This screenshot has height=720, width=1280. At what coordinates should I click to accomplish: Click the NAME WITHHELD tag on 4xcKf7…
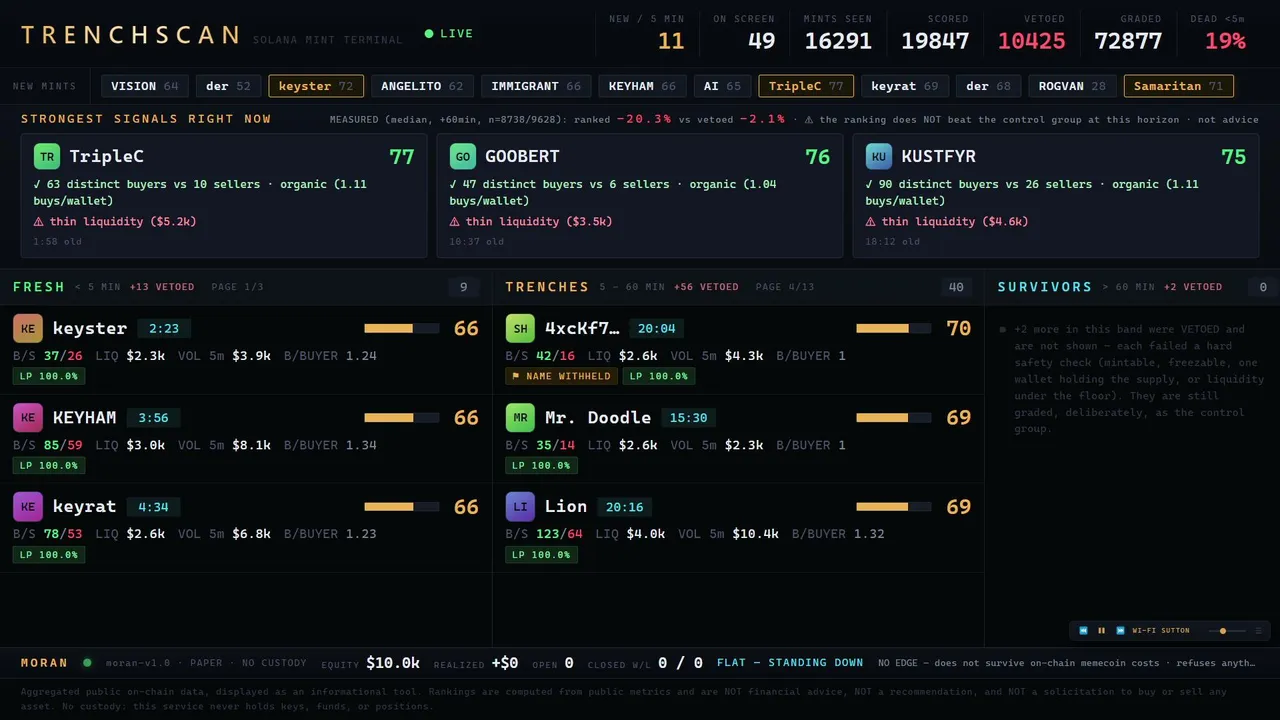click(561, 376)
